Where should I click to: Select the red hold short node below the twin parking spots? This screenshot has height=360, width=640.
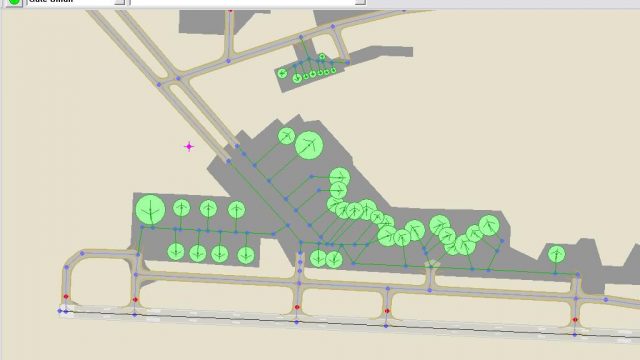tap(297, 307)
